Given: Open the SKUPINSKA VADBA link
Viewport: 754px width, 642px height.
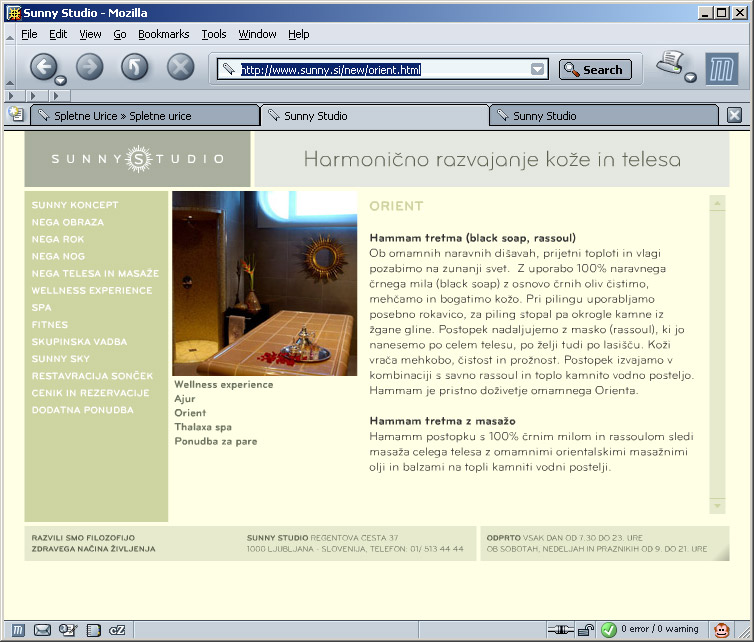Looking at the screenshot, I should click(79, 341).
